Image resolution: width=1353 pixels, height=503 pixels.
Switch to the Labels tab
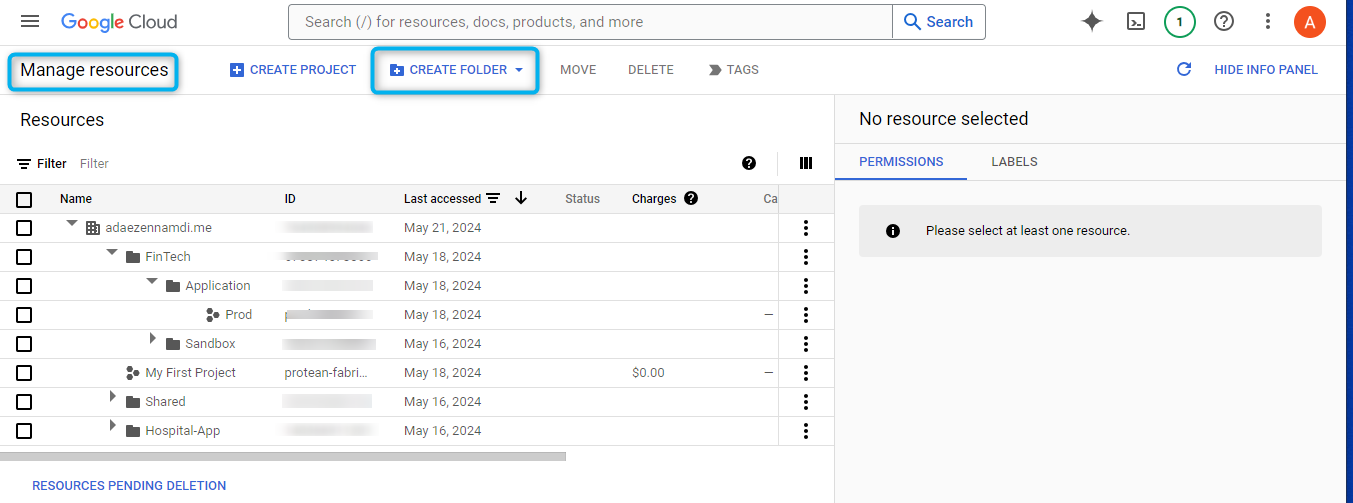[1014, 162]
